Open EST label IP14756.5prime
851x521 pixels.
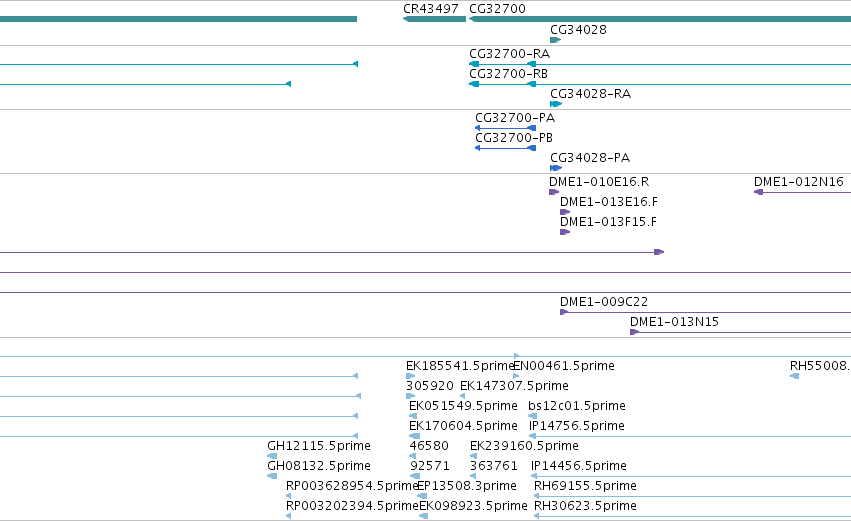click(x=576, y=426)
